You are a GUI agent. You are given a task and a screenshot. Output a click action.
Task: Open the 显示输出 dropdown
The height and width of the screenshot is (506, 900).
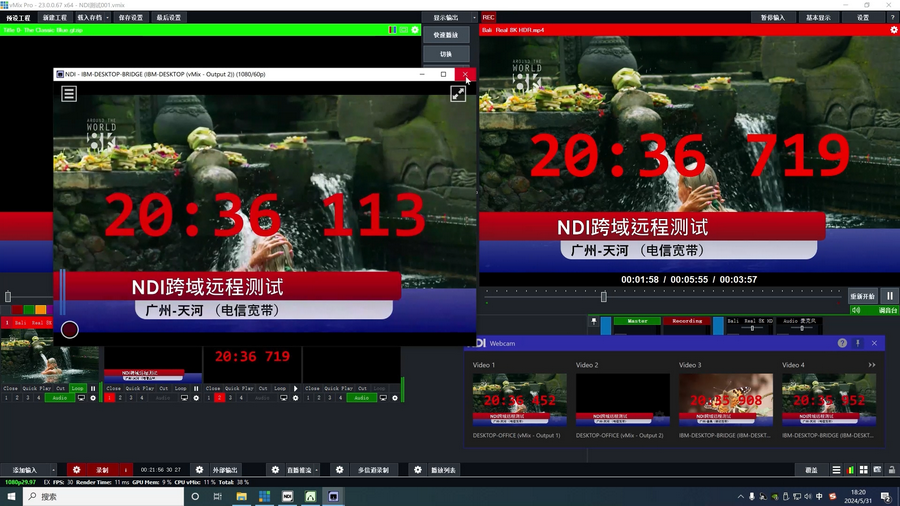tap(446, 17)
